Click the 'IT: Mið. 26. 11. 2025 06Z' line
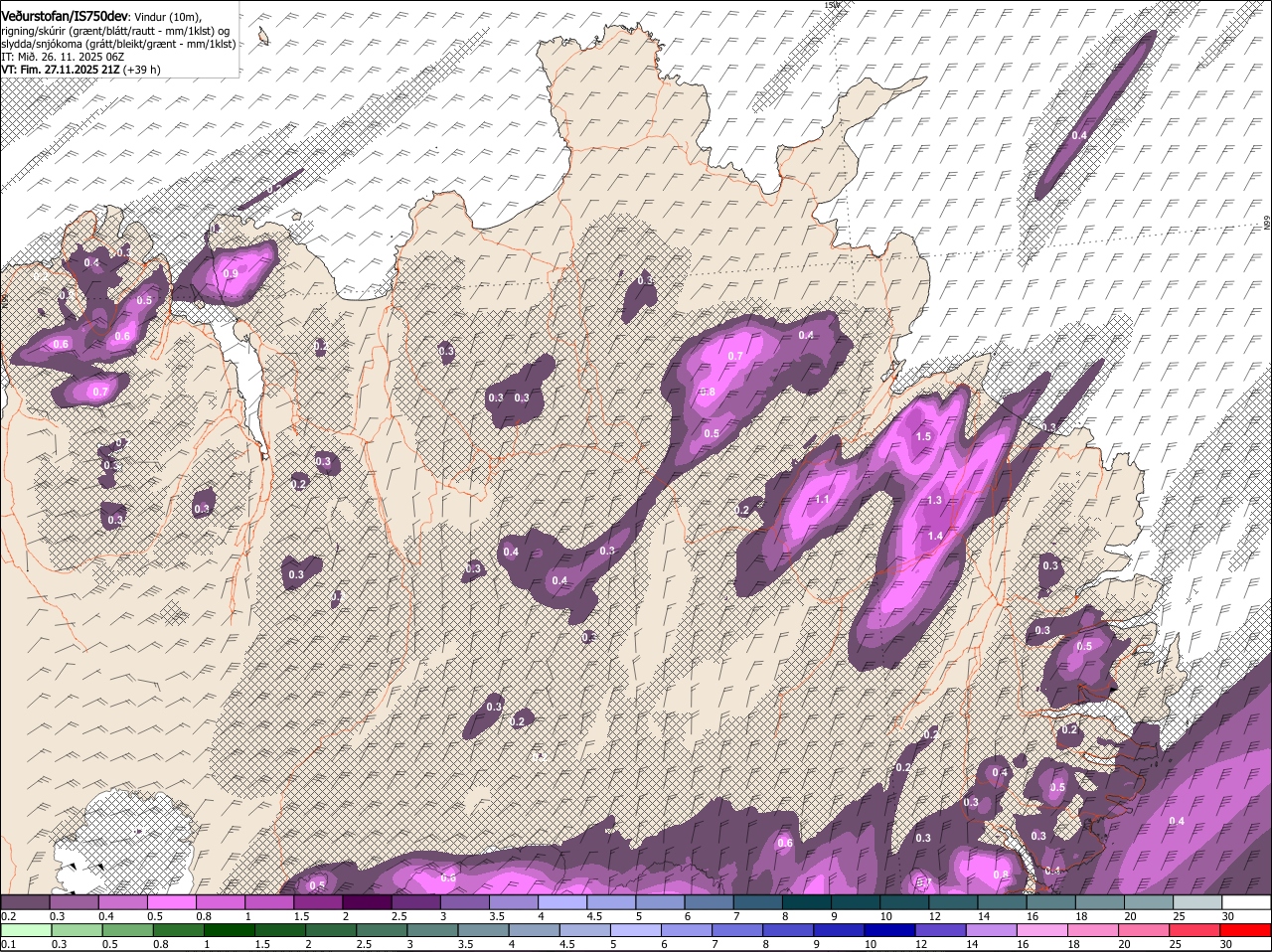 (63, 57)
